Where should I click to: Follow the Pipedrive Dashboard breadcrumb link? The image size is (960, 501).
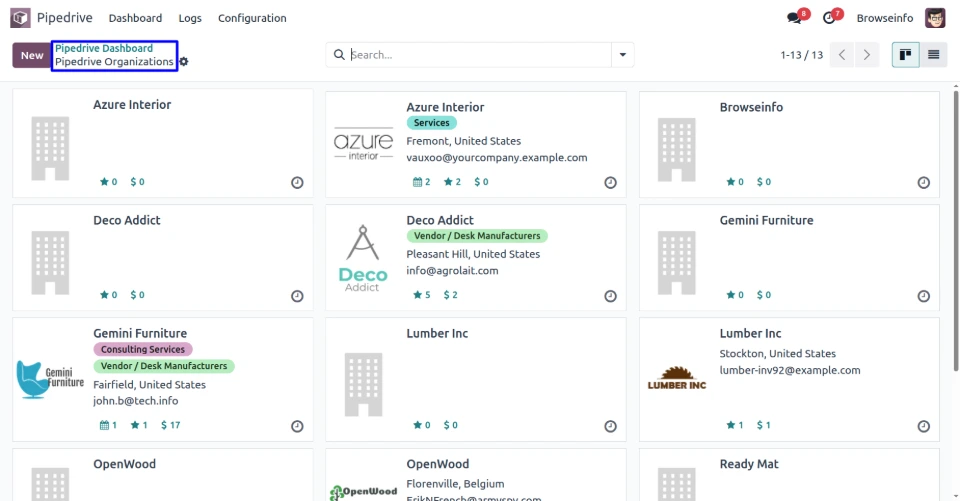(x=104, y=48)
